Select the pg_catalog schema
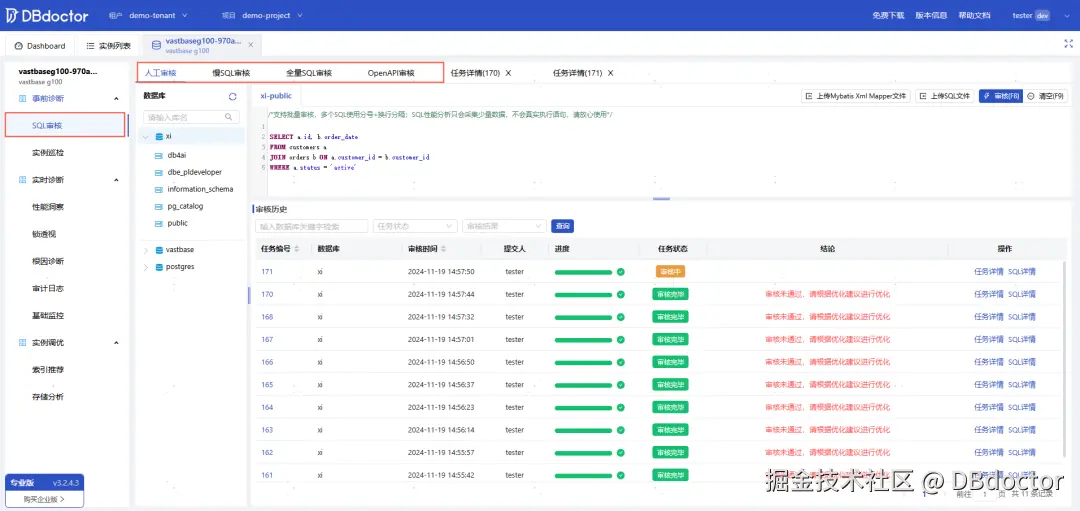 pos(185,206)
